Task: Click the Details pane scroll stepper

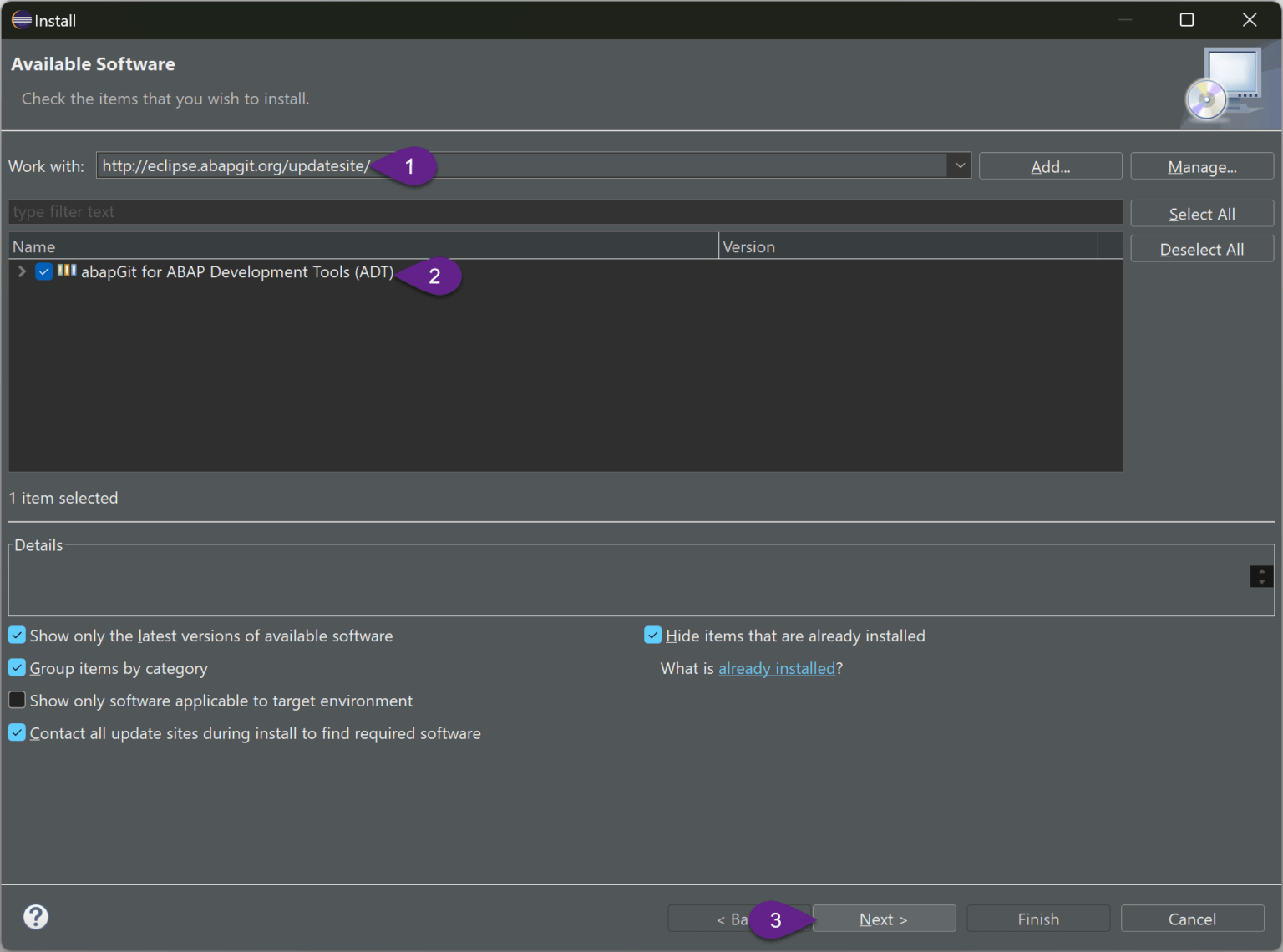Action: 1260,576
